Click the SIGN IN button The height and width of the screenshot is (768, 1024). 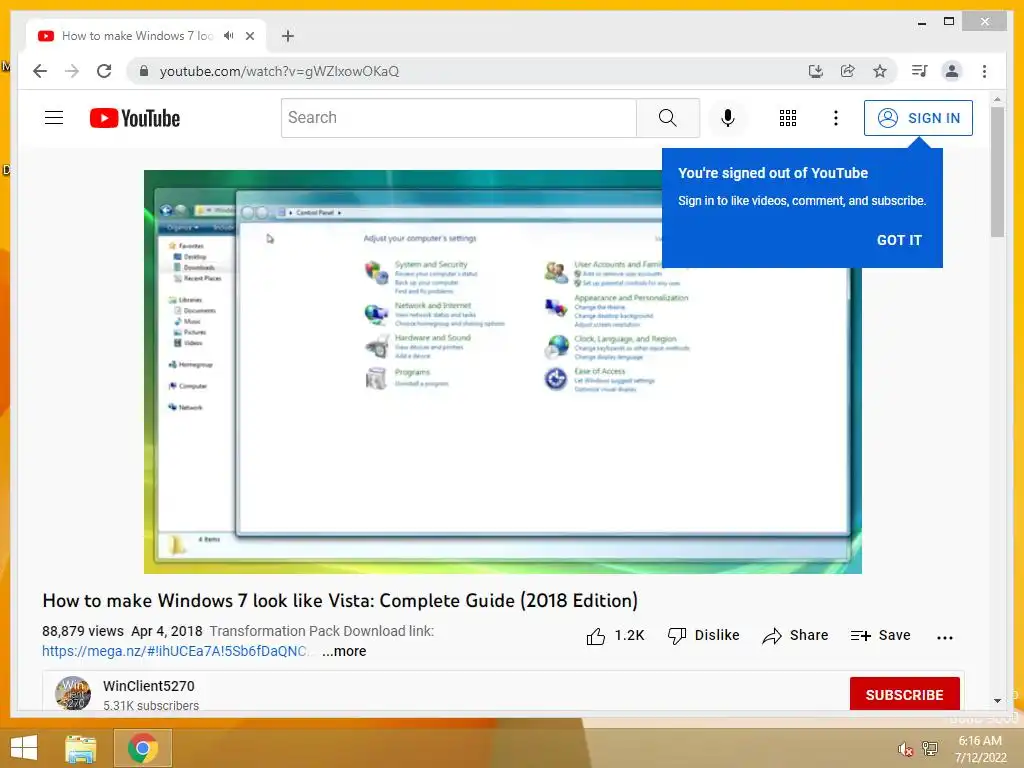[918, 118]
